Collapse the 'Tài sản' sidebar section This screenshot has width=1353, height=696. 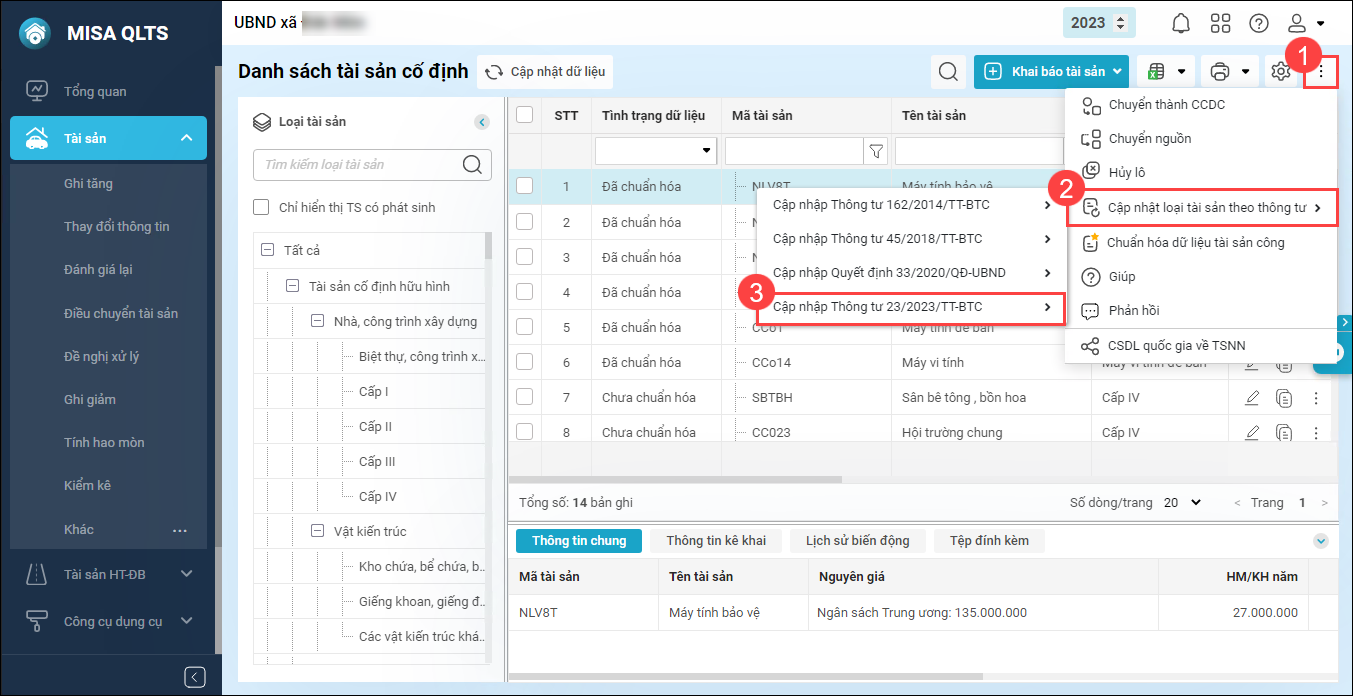pyautogui.click(x=186, y=138)
